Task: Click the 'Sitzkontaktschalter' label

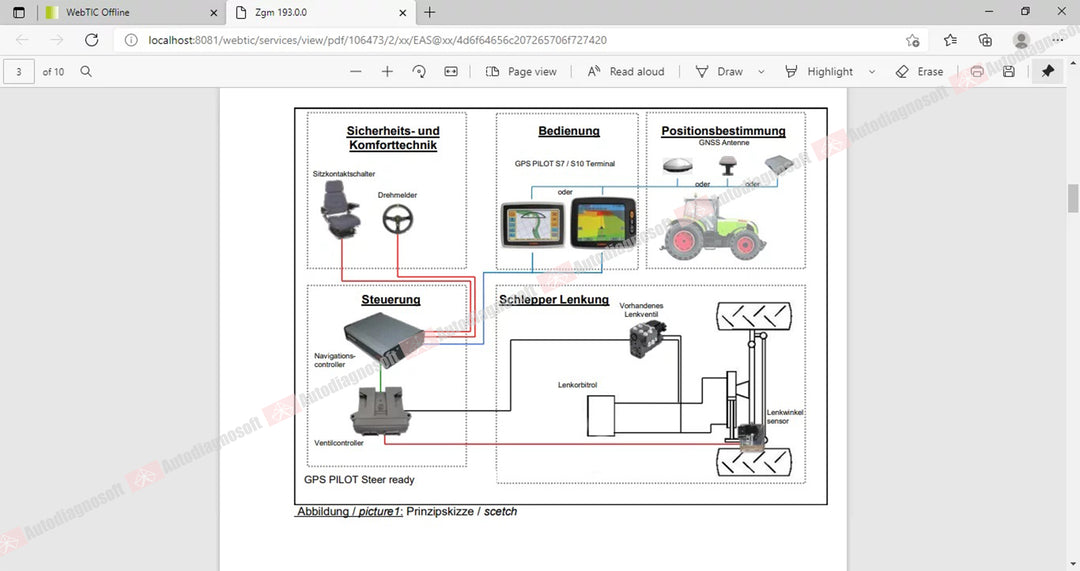Action: point(344,174)
